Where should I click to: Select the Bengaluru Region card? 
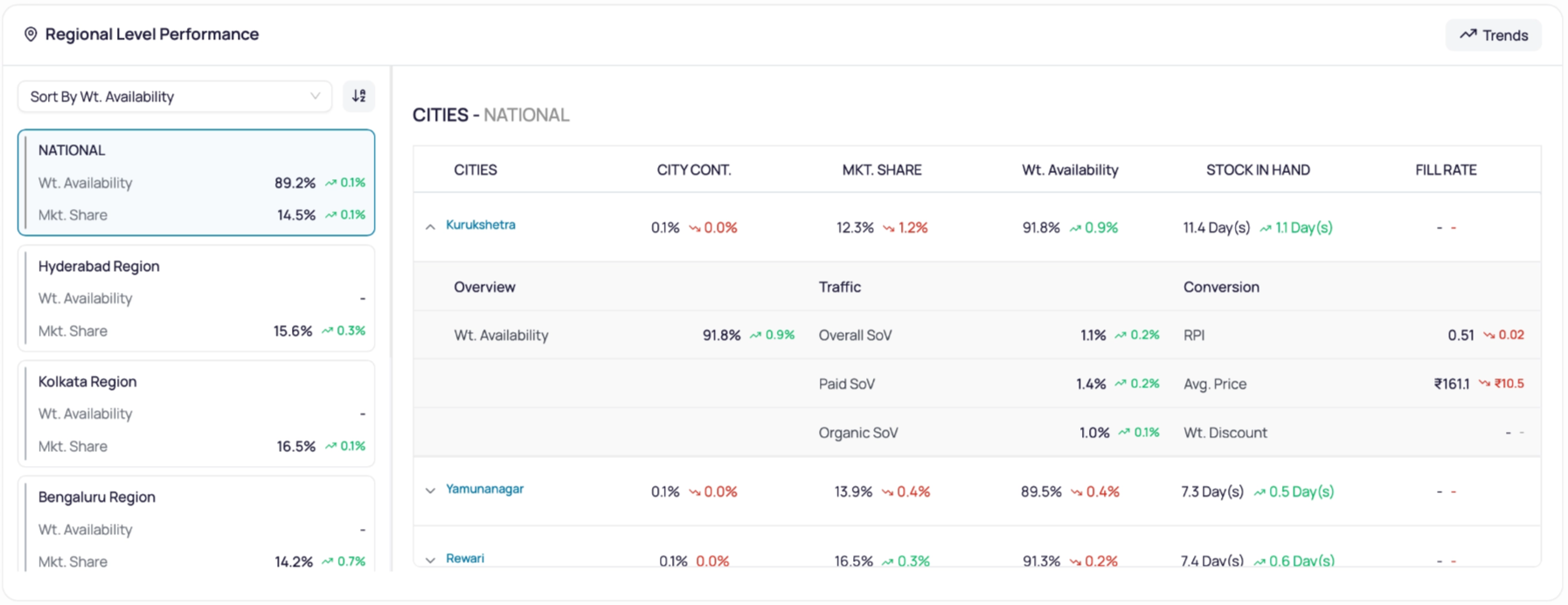click(x=197, y=524)
